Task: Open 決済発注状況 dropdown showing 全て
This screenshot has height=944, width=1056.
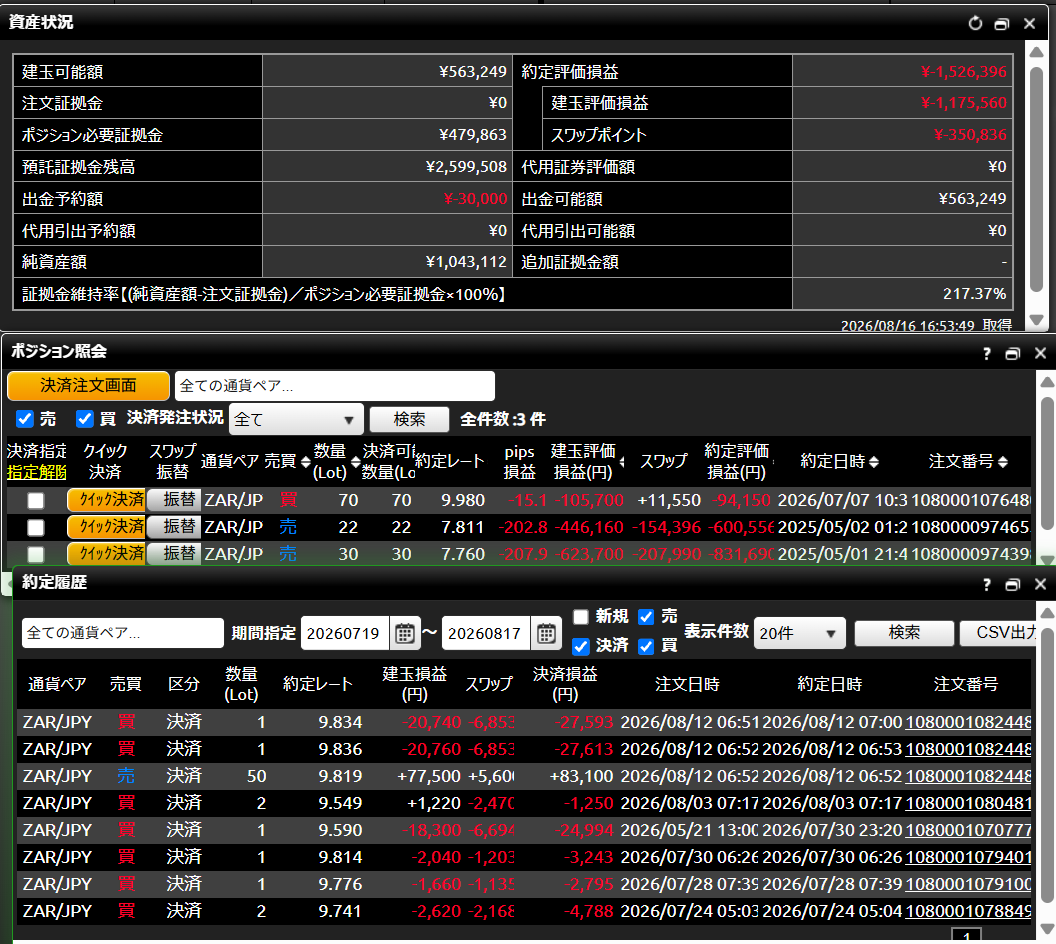Action: click(296, 419)
